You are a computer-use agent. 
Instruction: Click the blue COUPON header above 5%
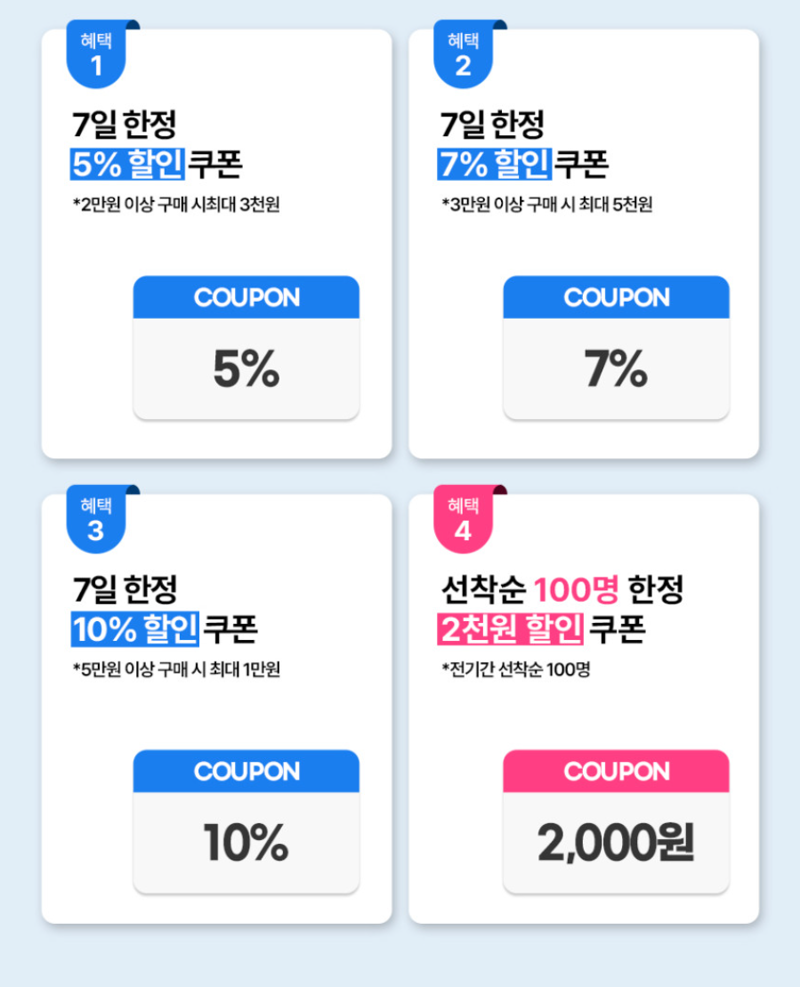(x=246, y=297)
